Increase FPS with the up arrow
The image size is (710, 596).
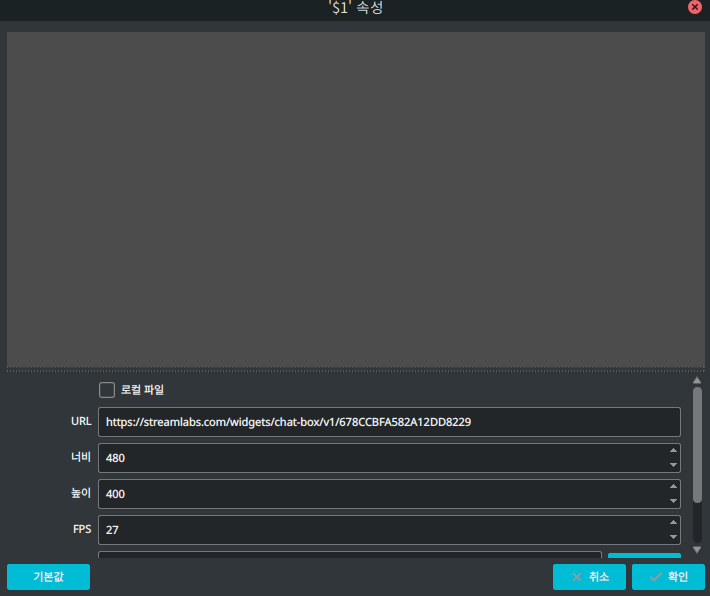(673, 522)
